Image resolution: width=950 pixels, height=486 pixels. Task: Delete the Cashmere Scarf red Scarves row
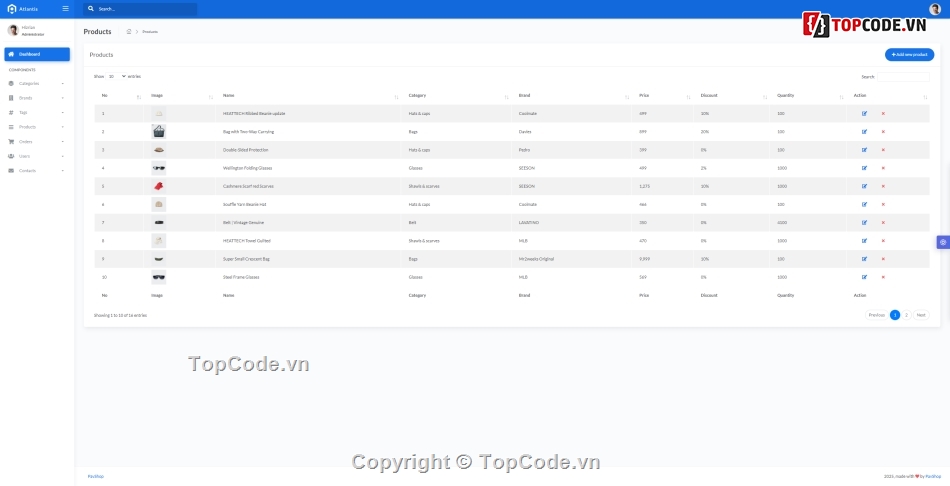tap(883, 186)
